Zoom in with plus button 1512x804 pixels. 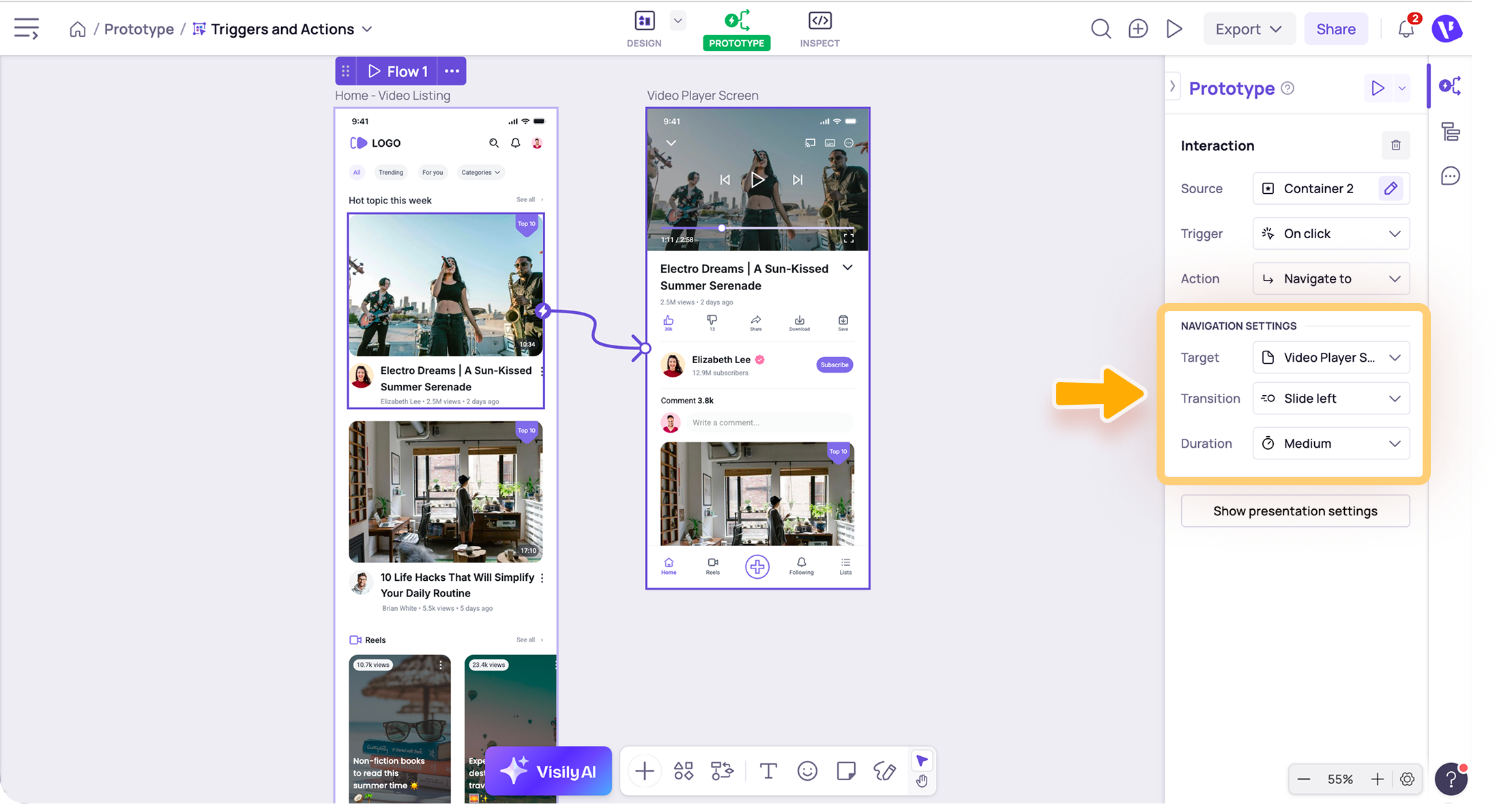tap(1378, 779)
